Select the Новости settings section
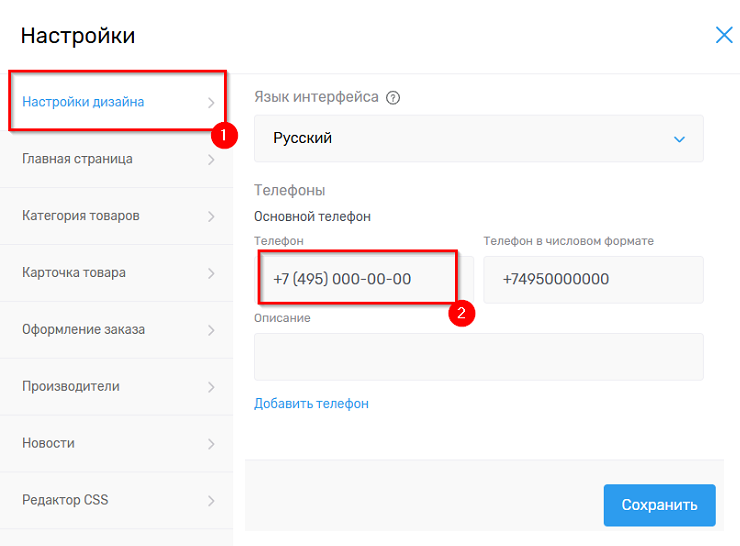 pos(49,444)
